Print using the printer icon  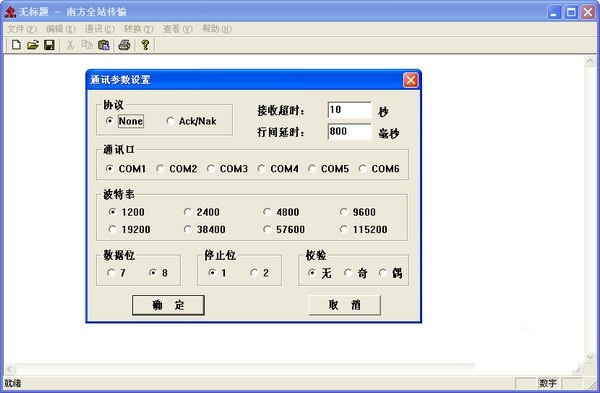coord(124,45)
